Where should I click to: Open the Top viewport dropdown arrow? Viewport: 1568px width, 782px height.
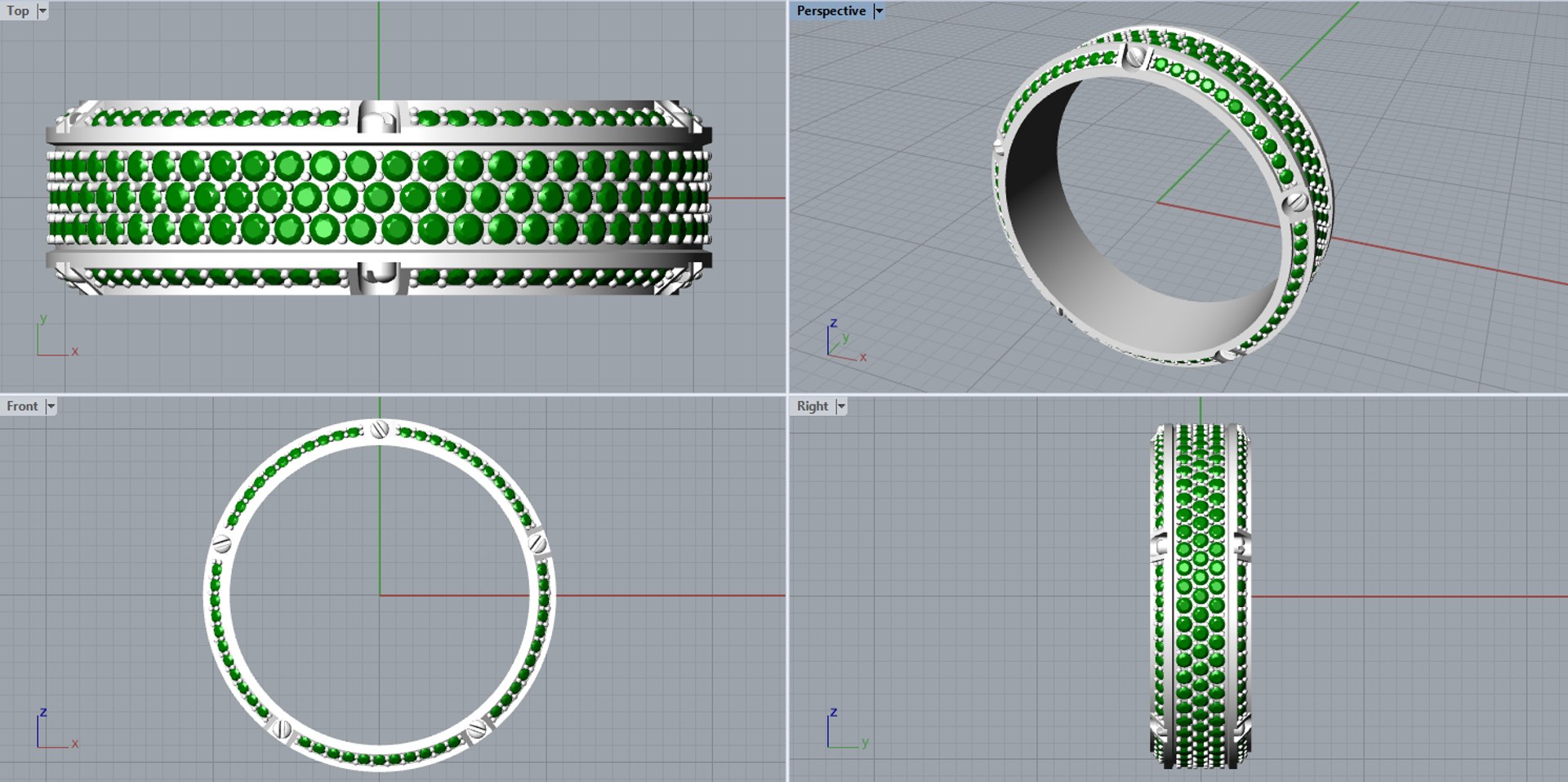[42, 11]
